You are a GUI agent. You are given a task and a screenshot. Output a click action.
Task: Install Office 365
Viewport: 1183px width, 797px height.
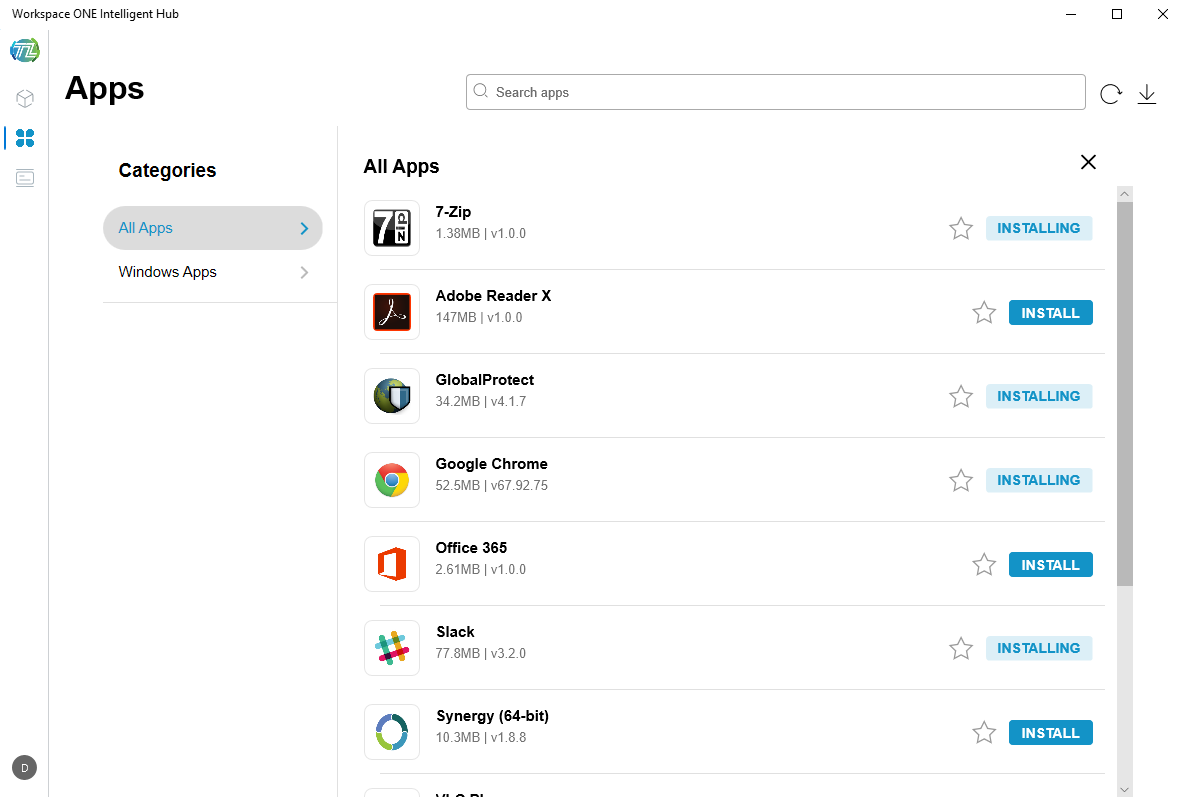click(x=1050, y=564)
